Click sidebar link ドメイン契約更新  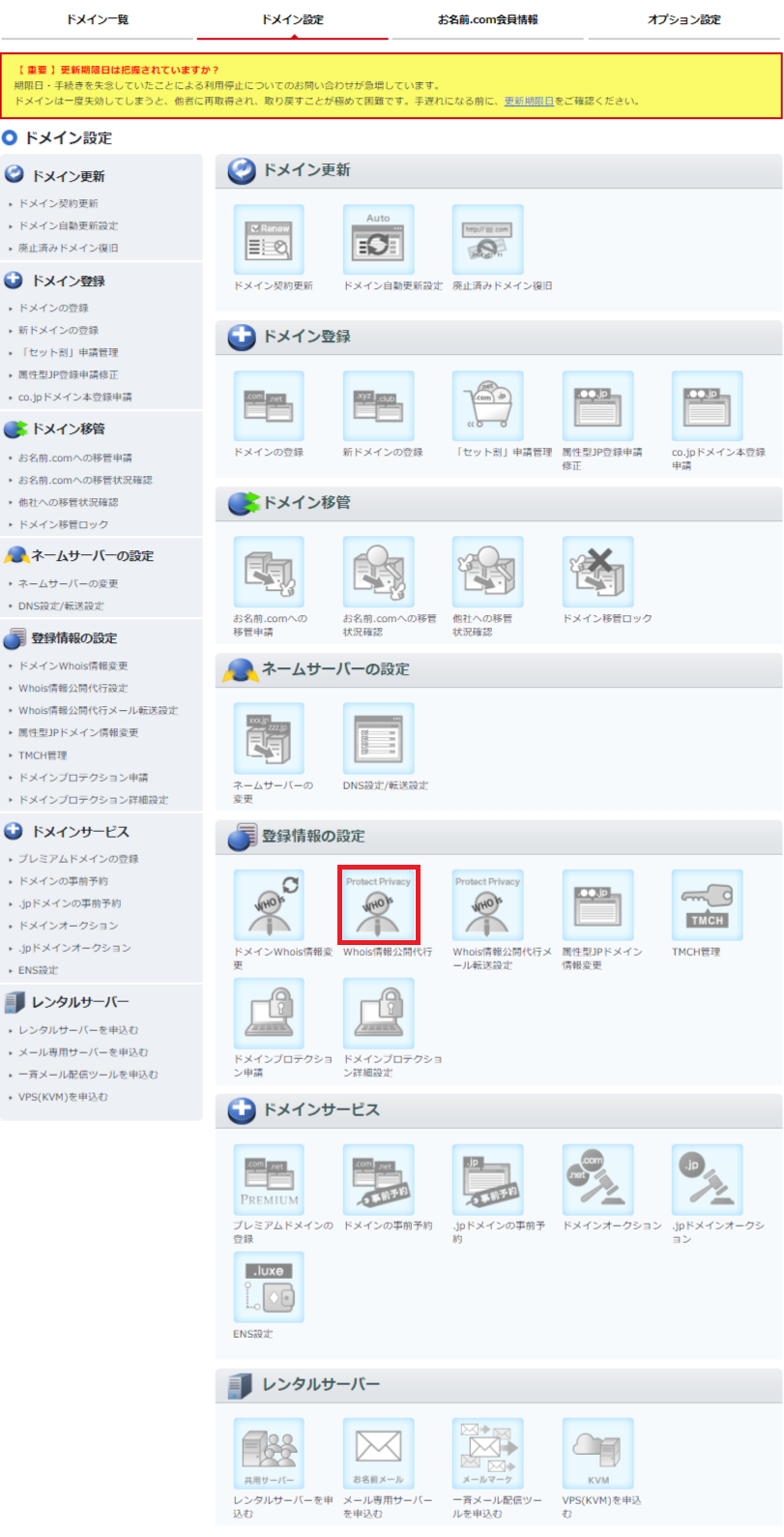click(x=58, y=203)
